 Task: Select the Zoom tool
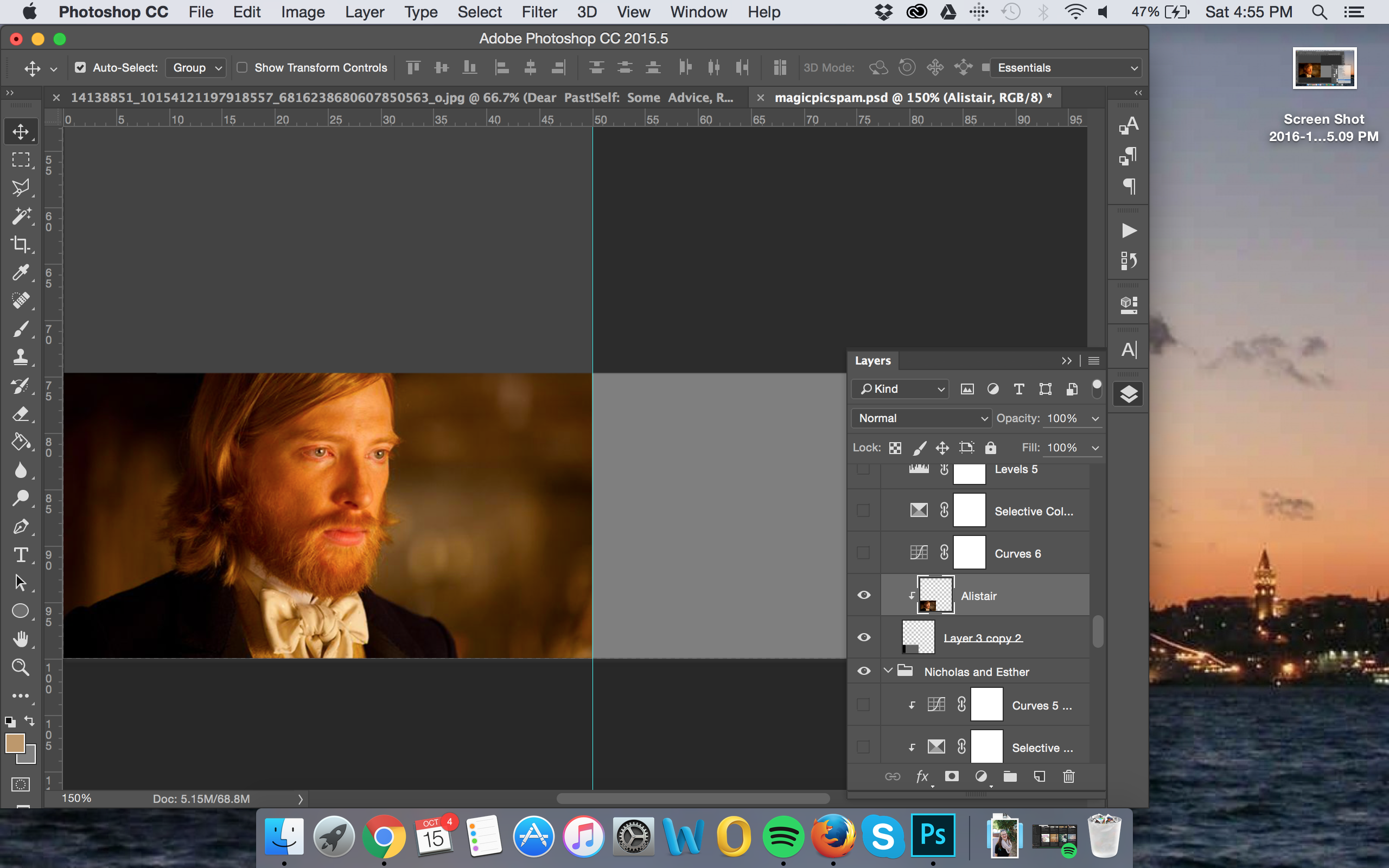click(21, 667)
